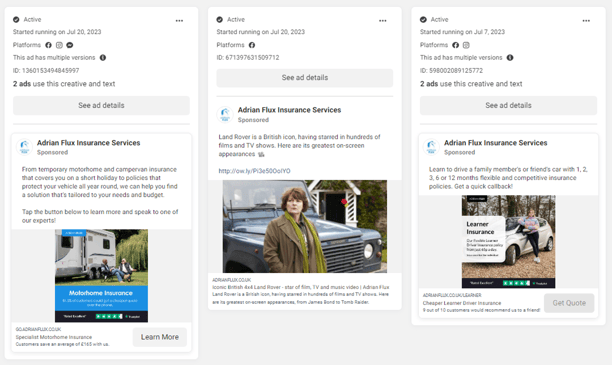
Task: Click the Adrian Flux Insurance Services name on the Land Rover ad
Action: point(289,110)
